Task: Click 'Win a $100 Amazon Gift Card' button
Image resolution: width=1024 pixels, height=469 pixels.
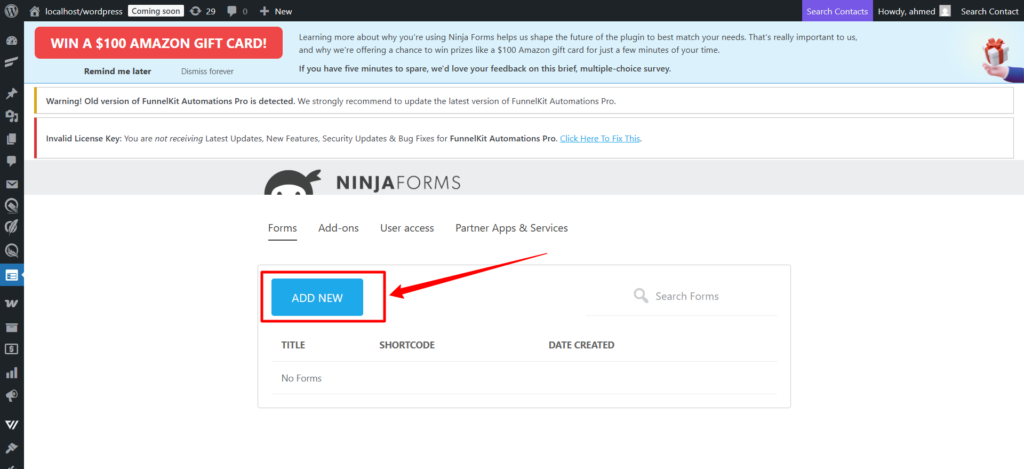Action: [158, 43]
